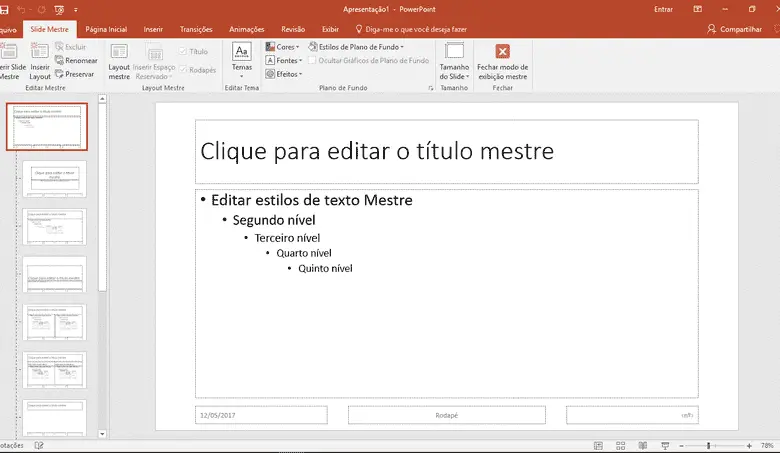Click master title placeholder text
Image resolution: width=780 pixels, height=453 pixels.
[x=377, y=151]
